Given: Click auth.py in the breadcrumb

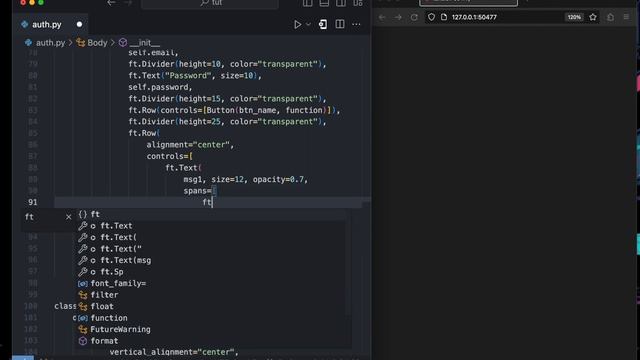Looking at the screenshot, I should click(x=50, y=42).
